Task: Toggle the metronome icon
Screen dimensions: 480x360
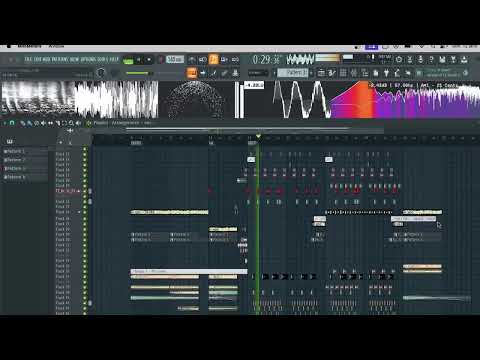Action: (192, 60)
